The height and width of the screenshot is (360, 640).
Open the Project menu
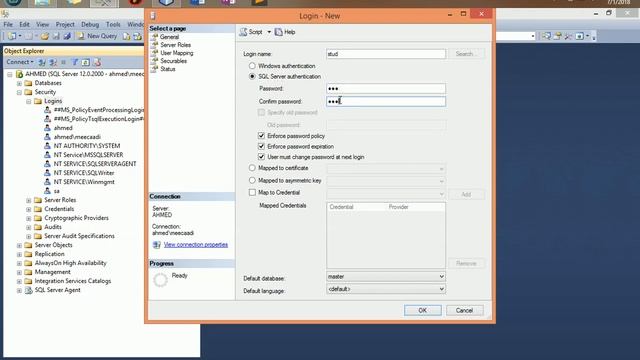[65, 24]
